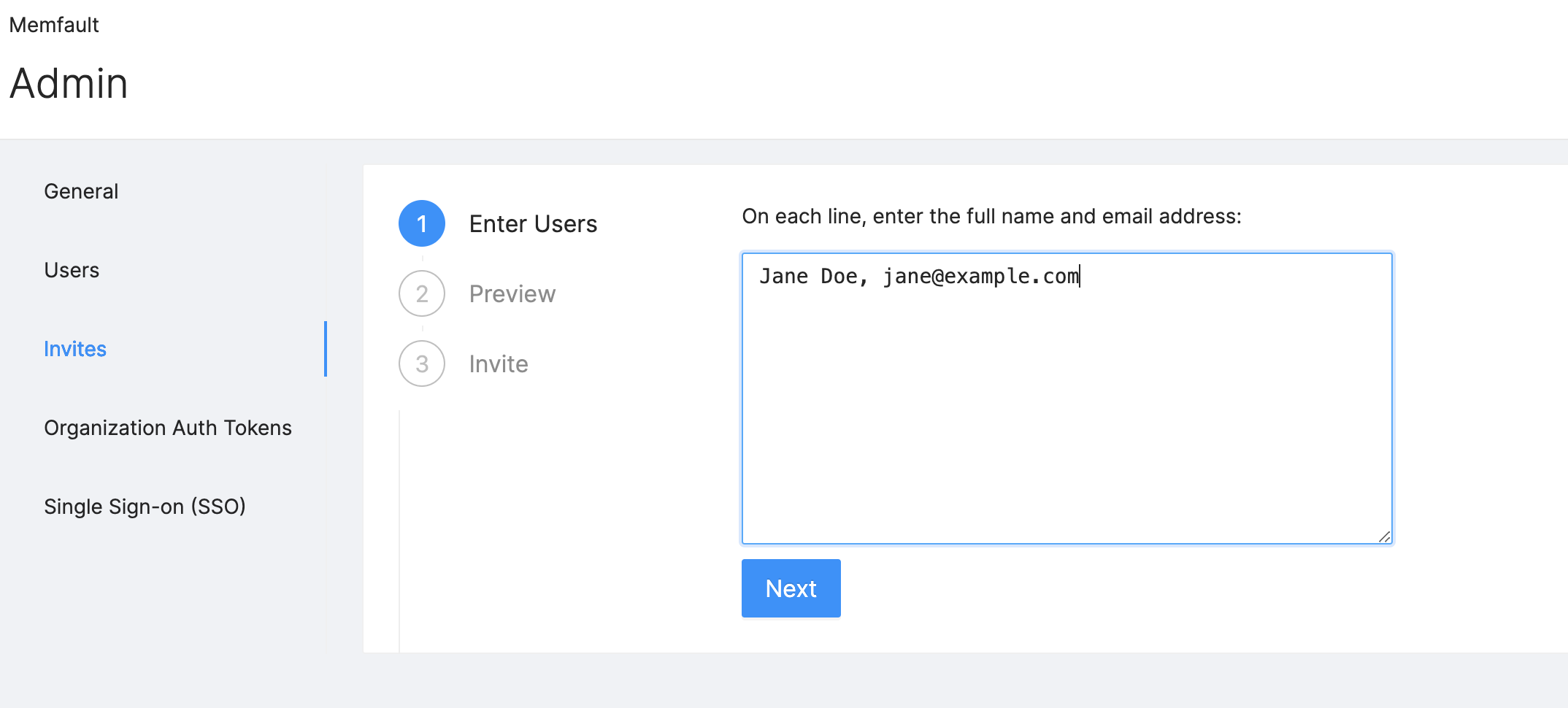This screenshot has height=708, width=1568.
Task: Click the Admin page heading
Action: [68, 83]
